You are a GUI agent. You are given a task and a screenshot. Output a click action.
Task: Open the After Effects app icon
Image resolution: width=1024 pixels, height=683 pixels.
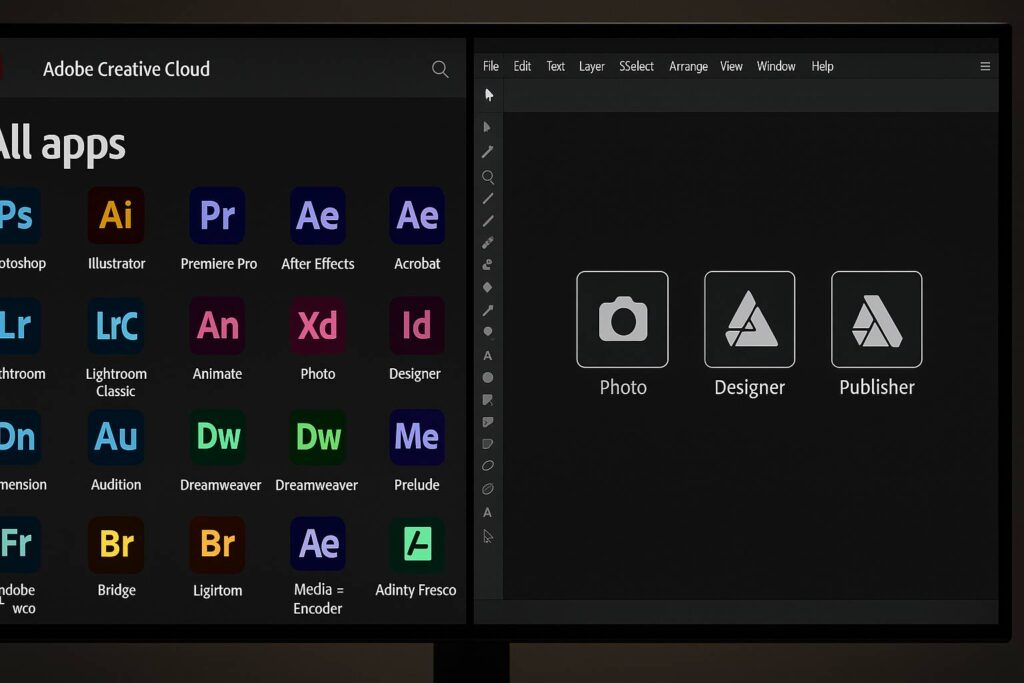(x=318, y=215)
